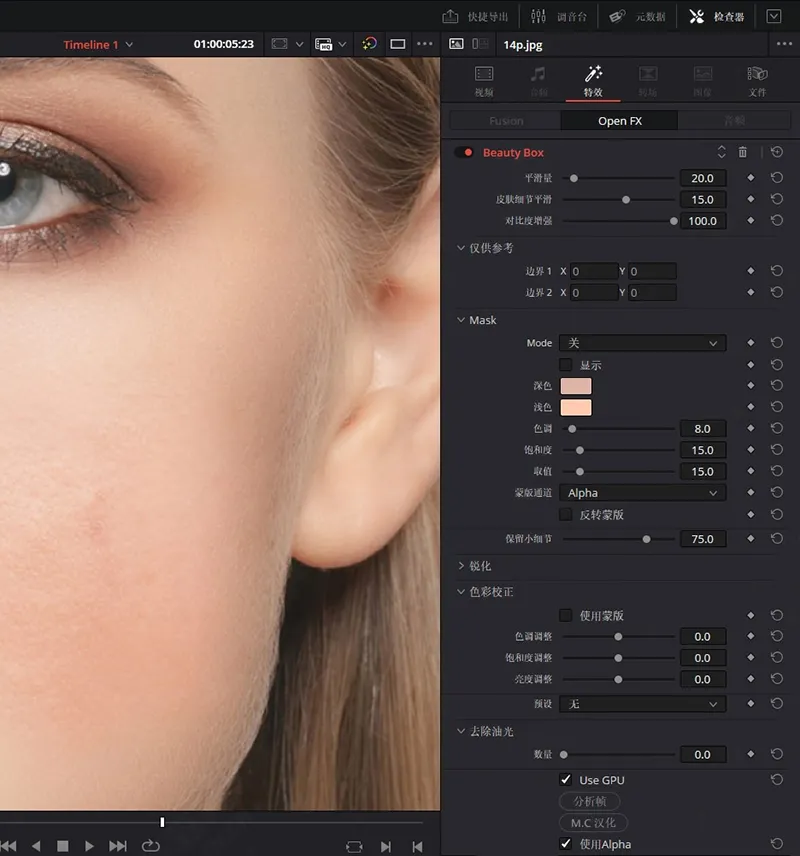
Task: Uncheck the Use GPU checkbox
Action: pyautogui.click(x=566, y=780)
